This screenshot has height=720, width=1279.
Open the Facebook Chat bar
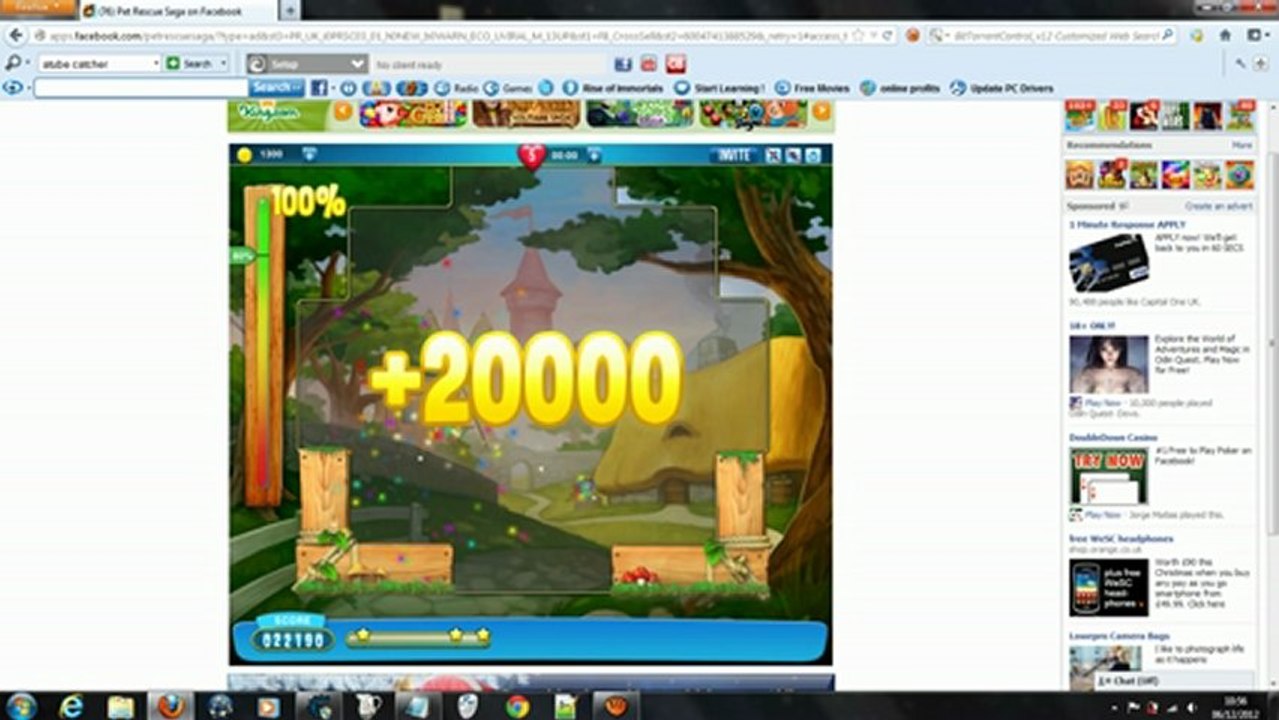pos(1175,682)
